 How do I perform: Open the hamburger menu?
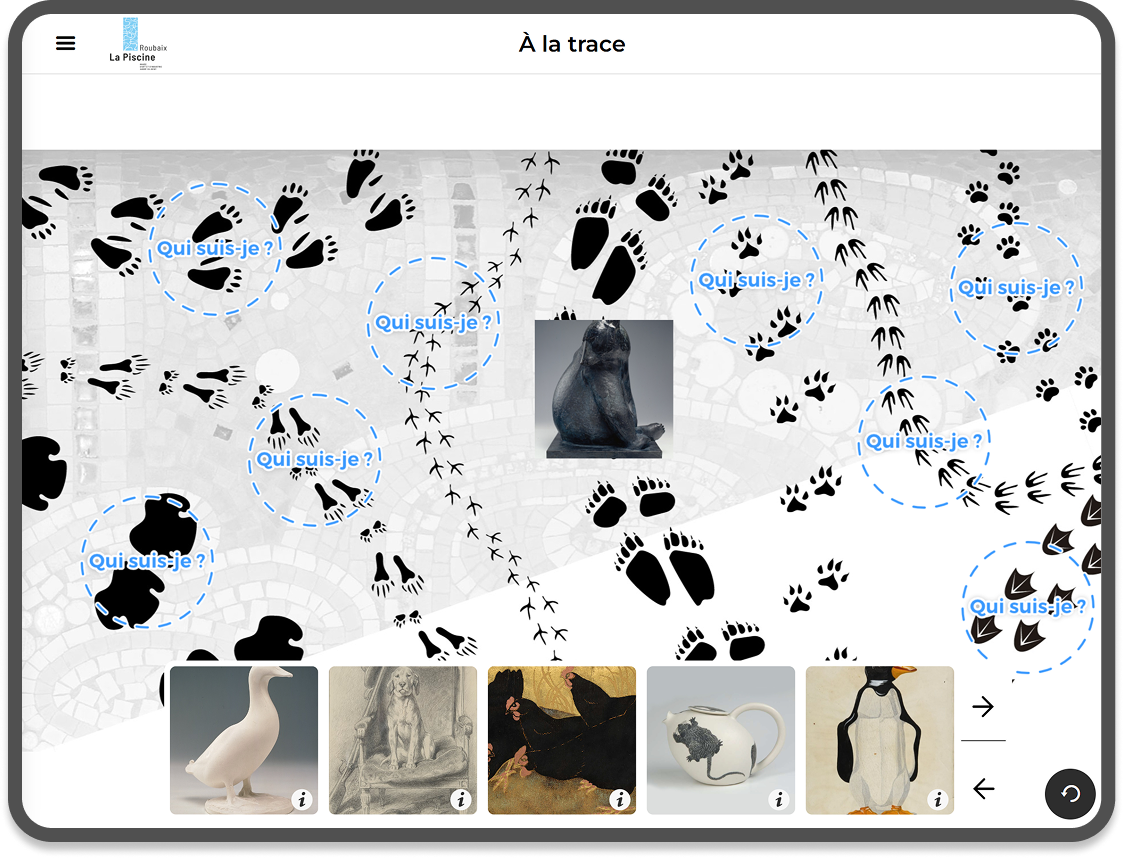(65, 43)
